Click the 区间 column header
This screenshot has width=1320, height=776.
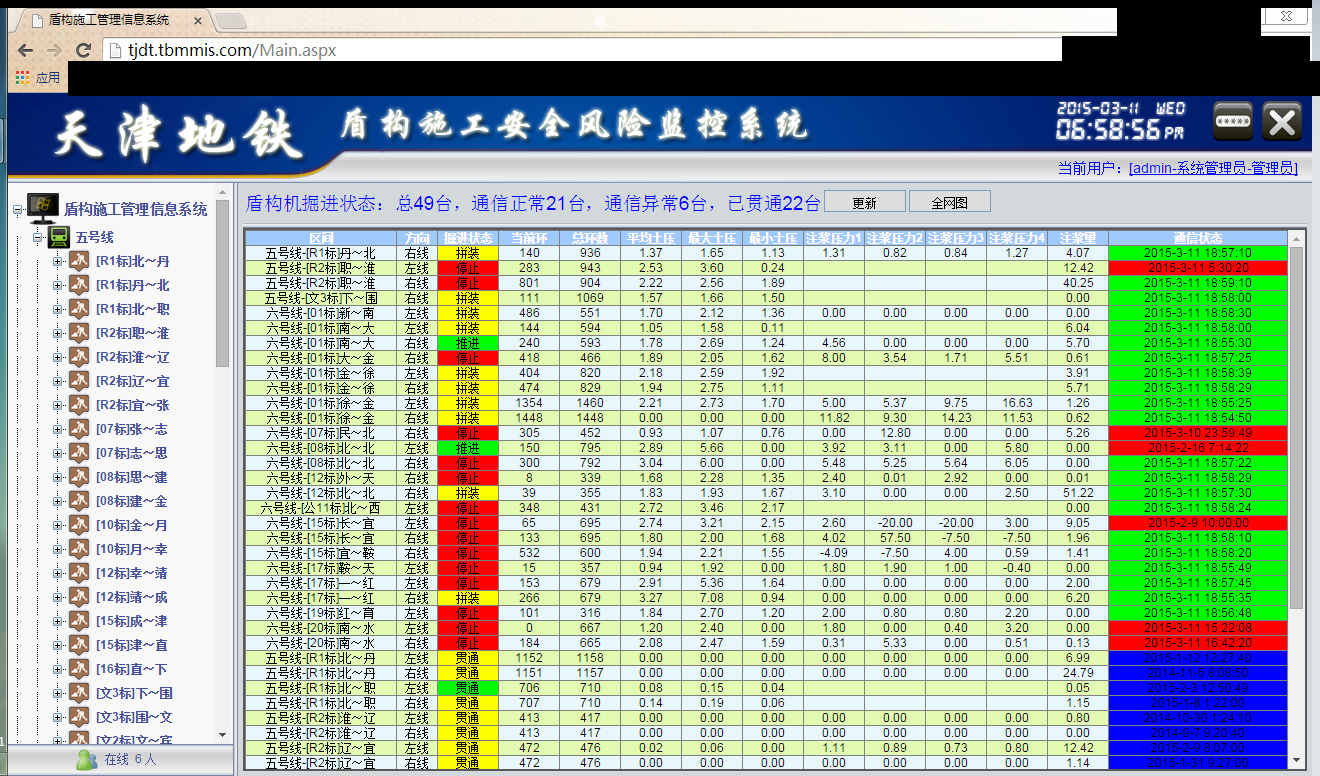[x=320, y=238]
